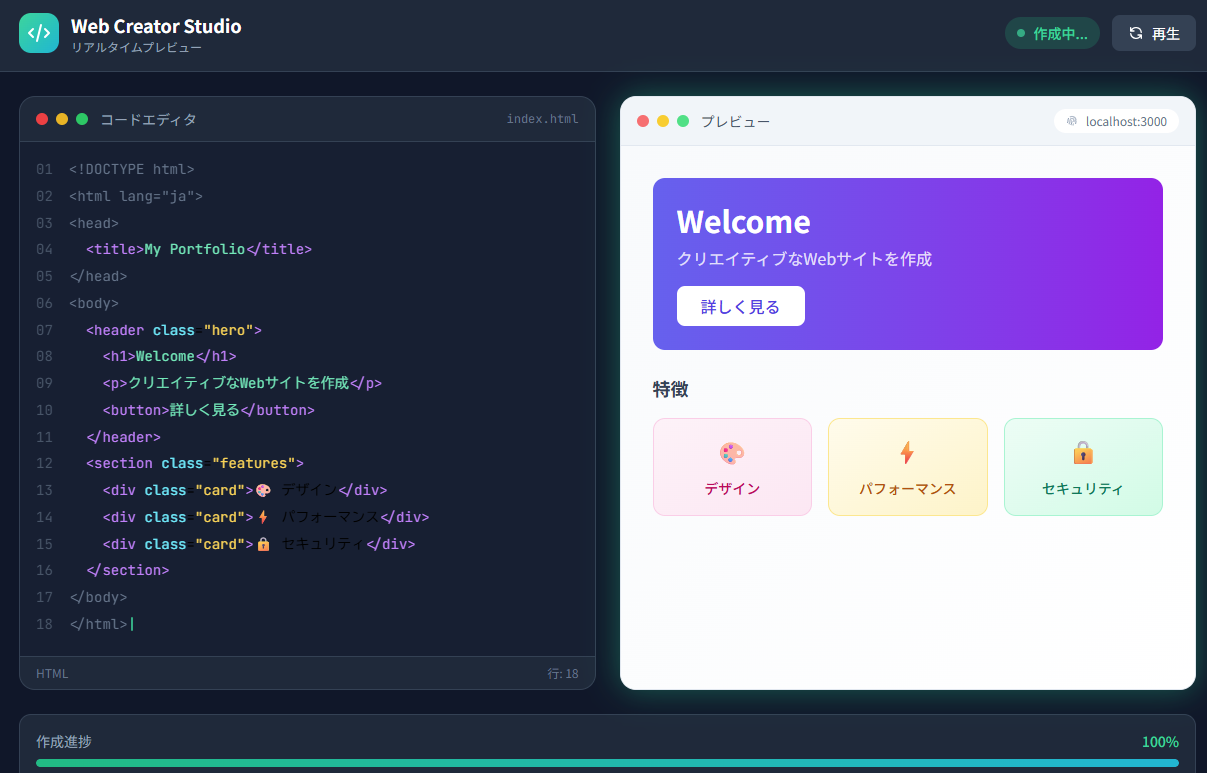Screen dimensions: 1207x773
Task: Click the fingerprint icon beside localhost:3000
Action: pyautogui.click(x=1072, y=121)
